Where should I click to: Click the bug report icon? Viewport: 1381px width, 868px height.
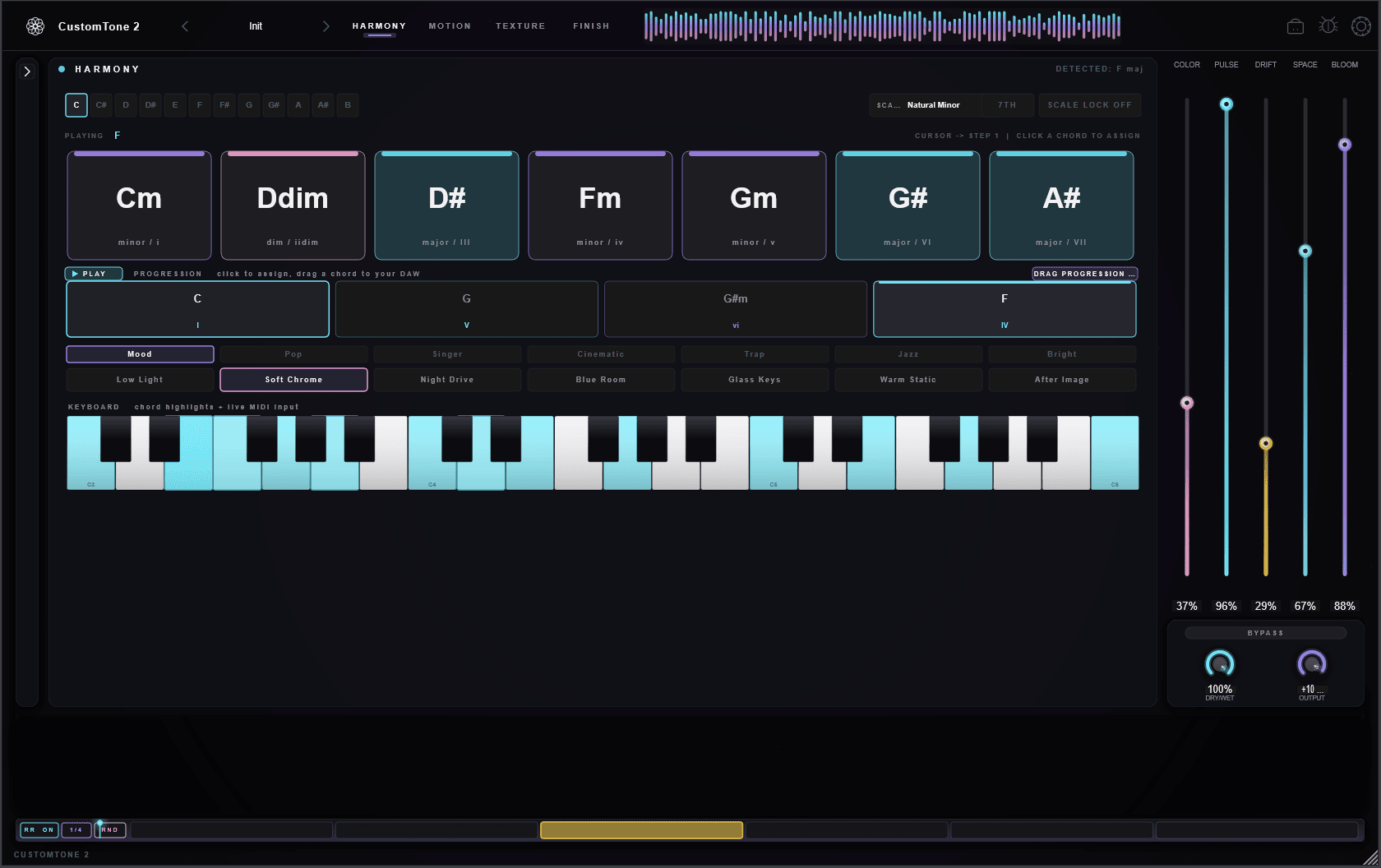tap(1328, 26)
